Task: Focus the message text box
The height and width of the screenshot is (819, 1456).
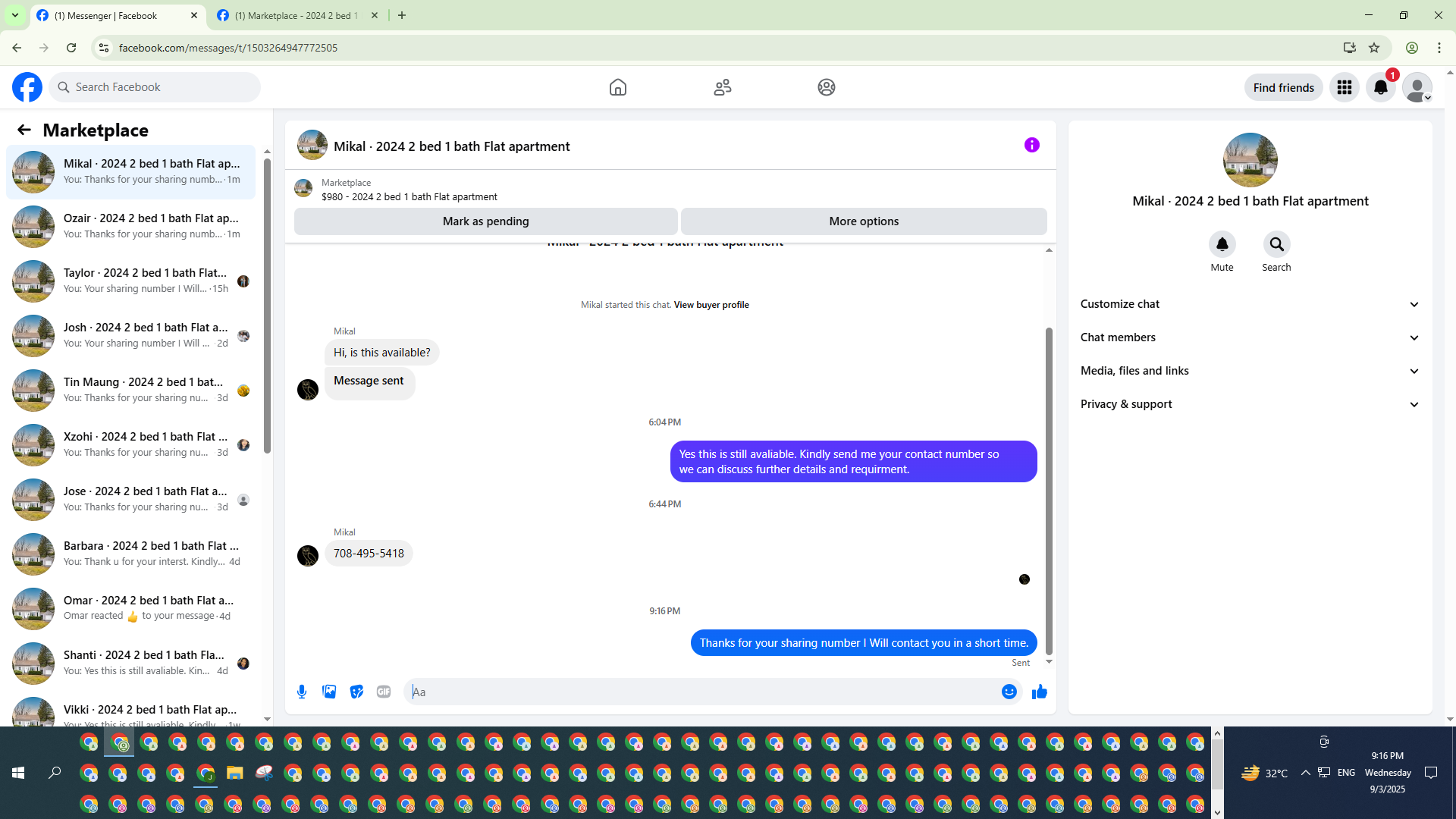Action: 701,692
